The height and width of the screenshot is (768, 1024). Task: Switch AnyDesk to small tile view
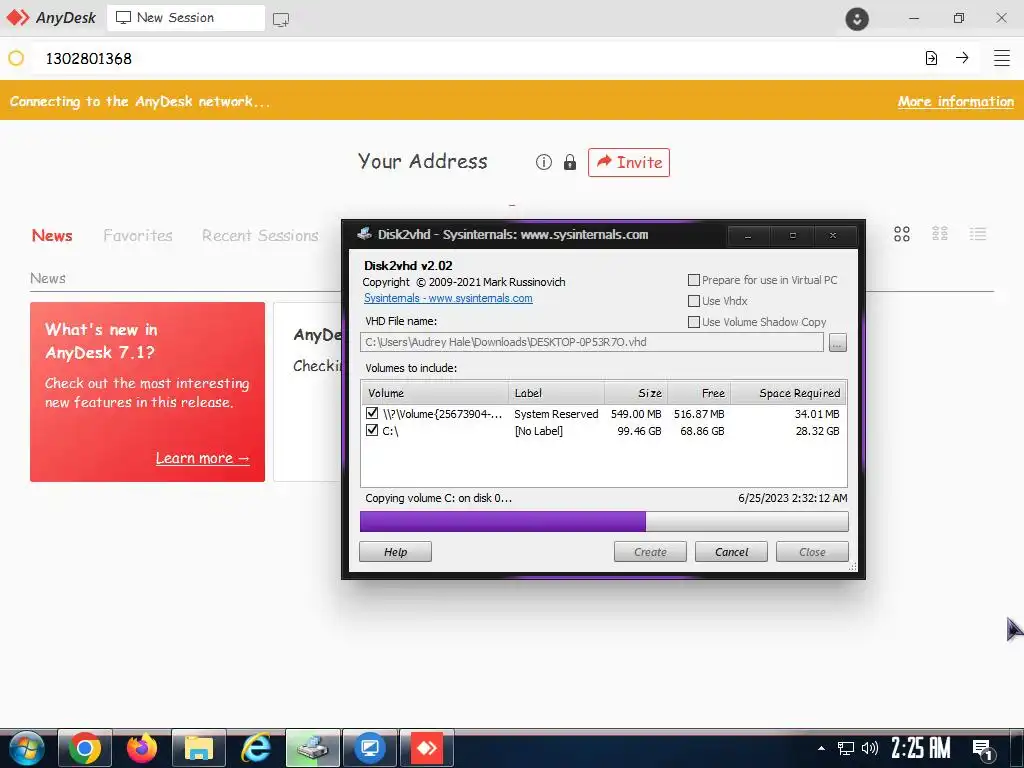pos(940,234)
